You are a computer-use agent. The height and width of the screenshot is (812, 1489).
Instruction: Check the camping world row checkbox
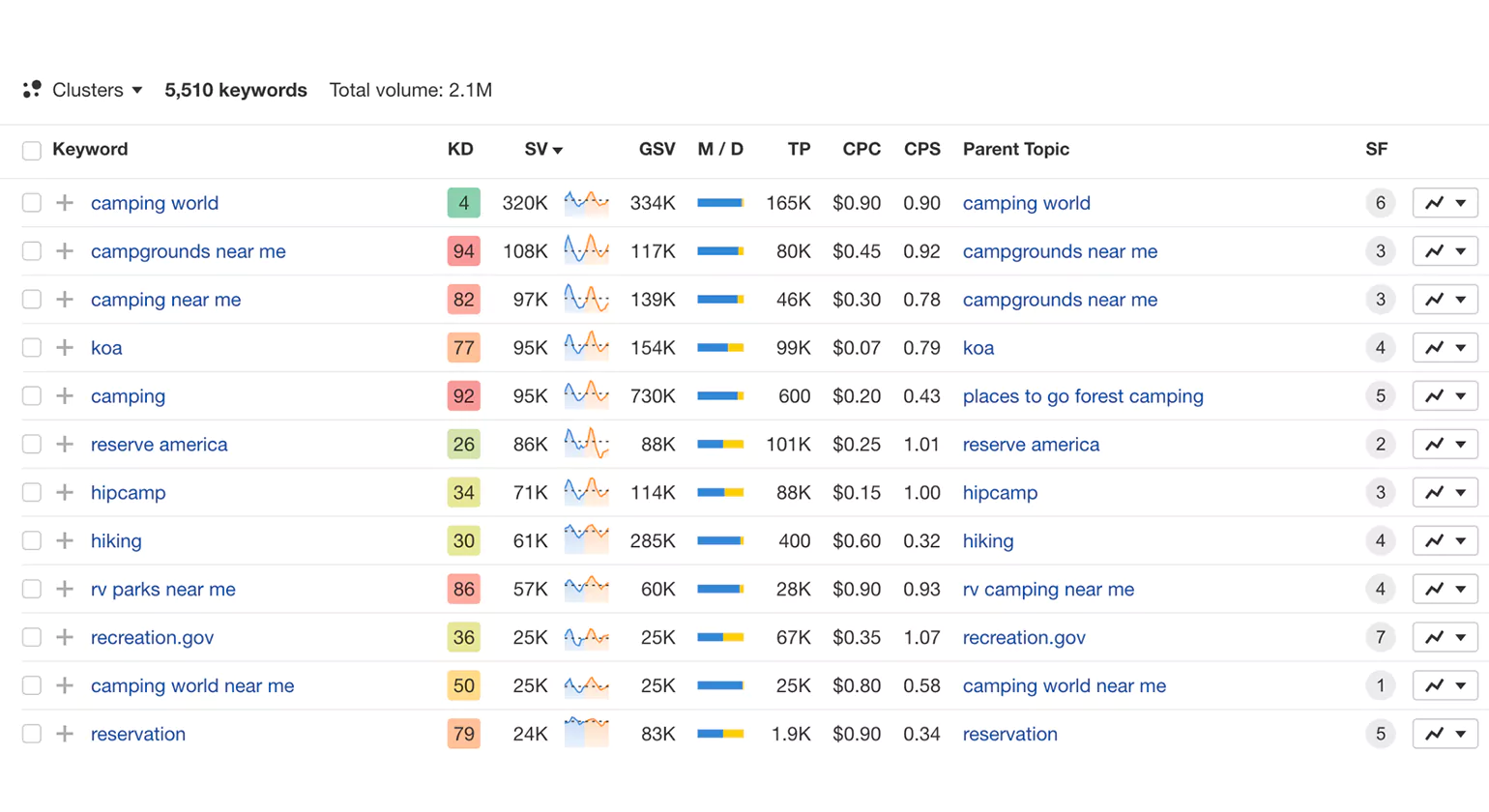[x=32, y=203]
